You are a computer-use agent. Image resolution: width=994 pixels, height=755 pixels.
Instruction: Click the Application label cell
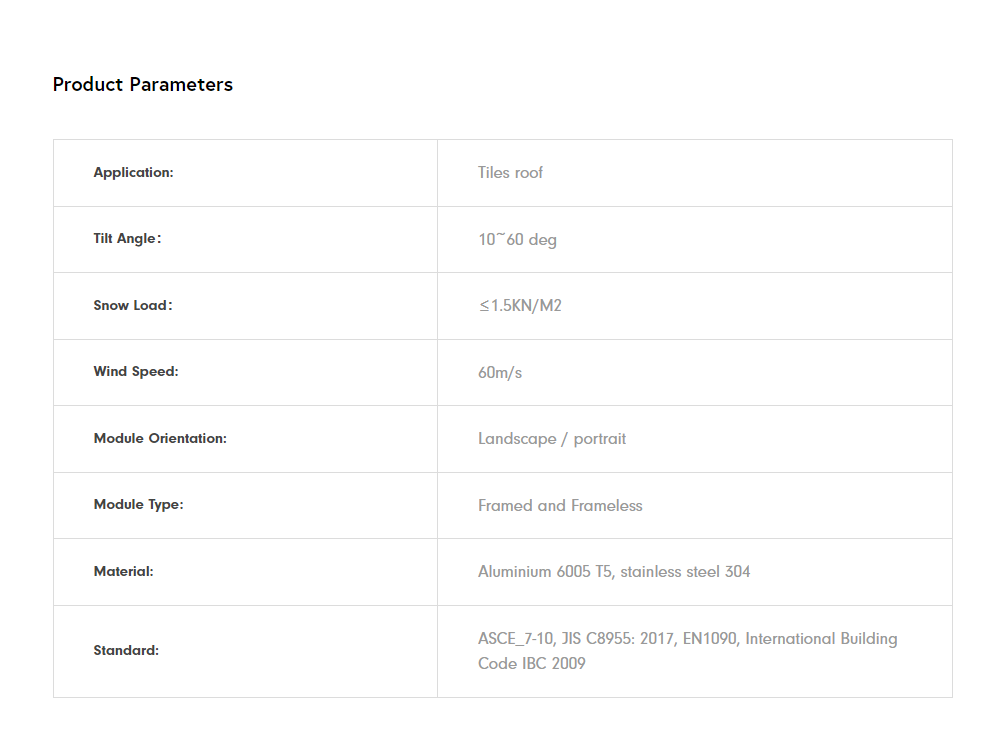[133, 173]
